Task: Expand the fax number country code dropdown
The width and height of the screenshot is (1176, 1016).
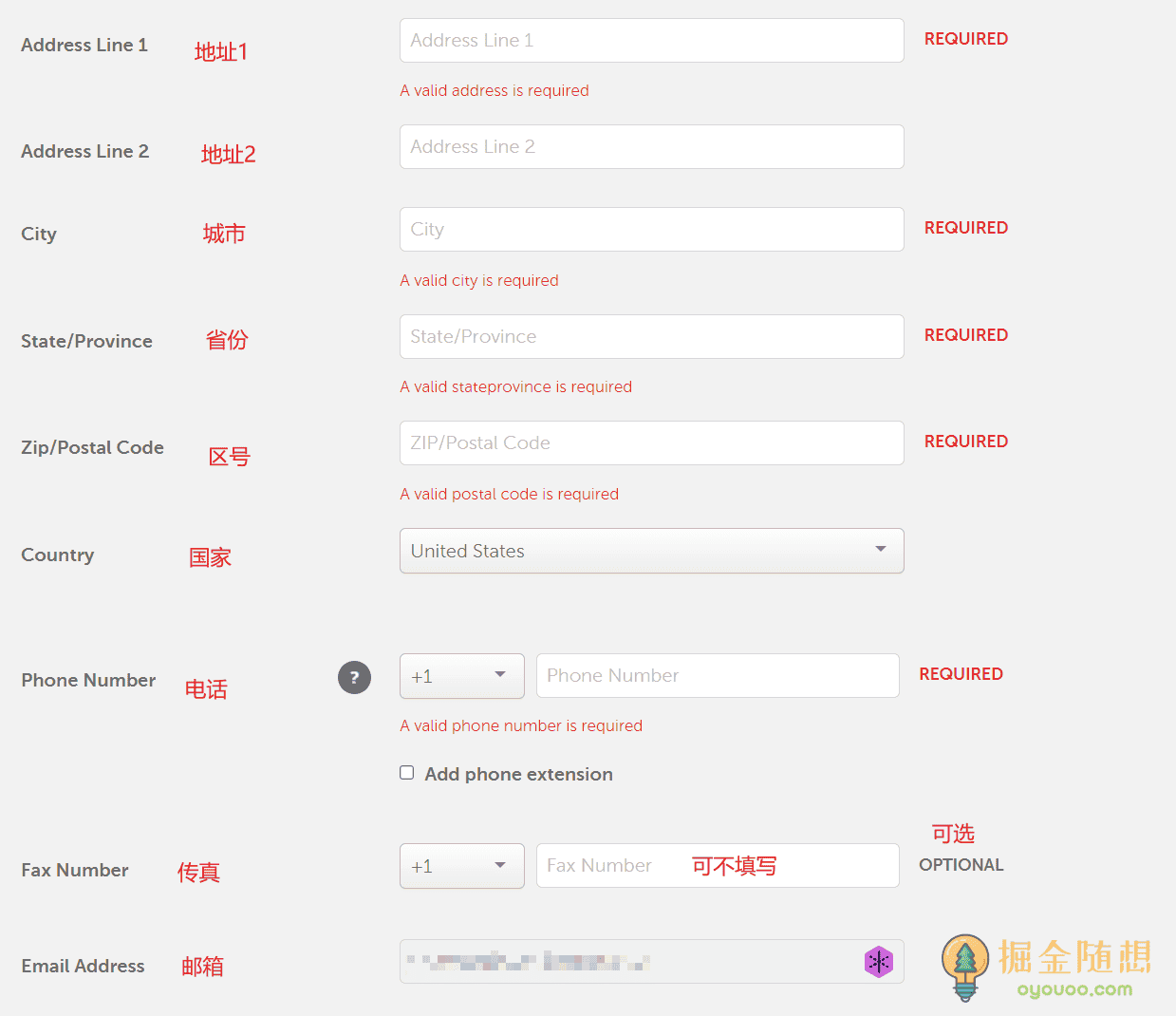Action: (461, 866)
